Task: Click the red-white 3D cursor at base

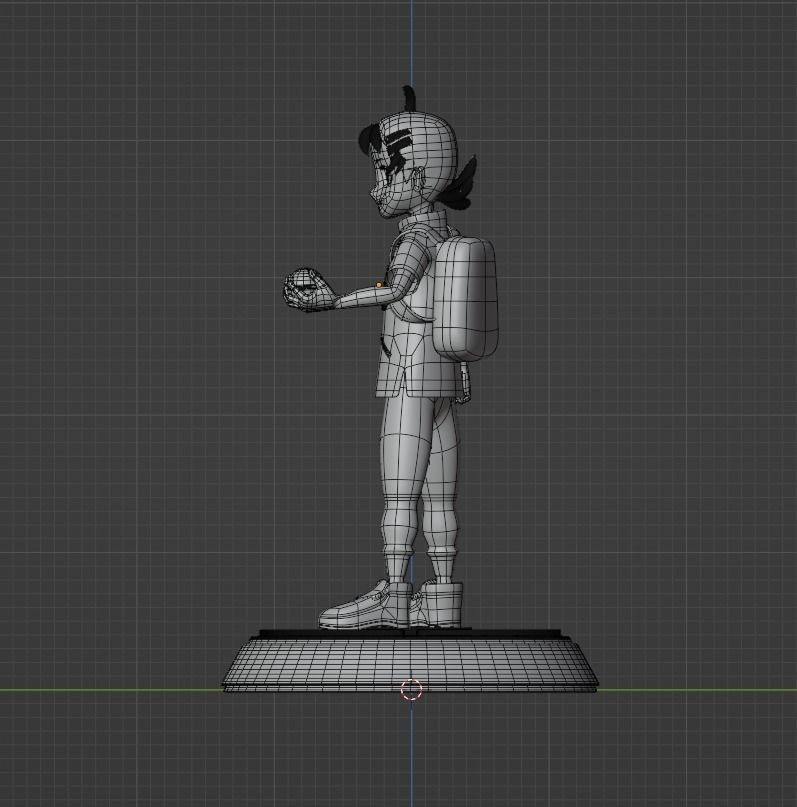Action: coord(411,690)
